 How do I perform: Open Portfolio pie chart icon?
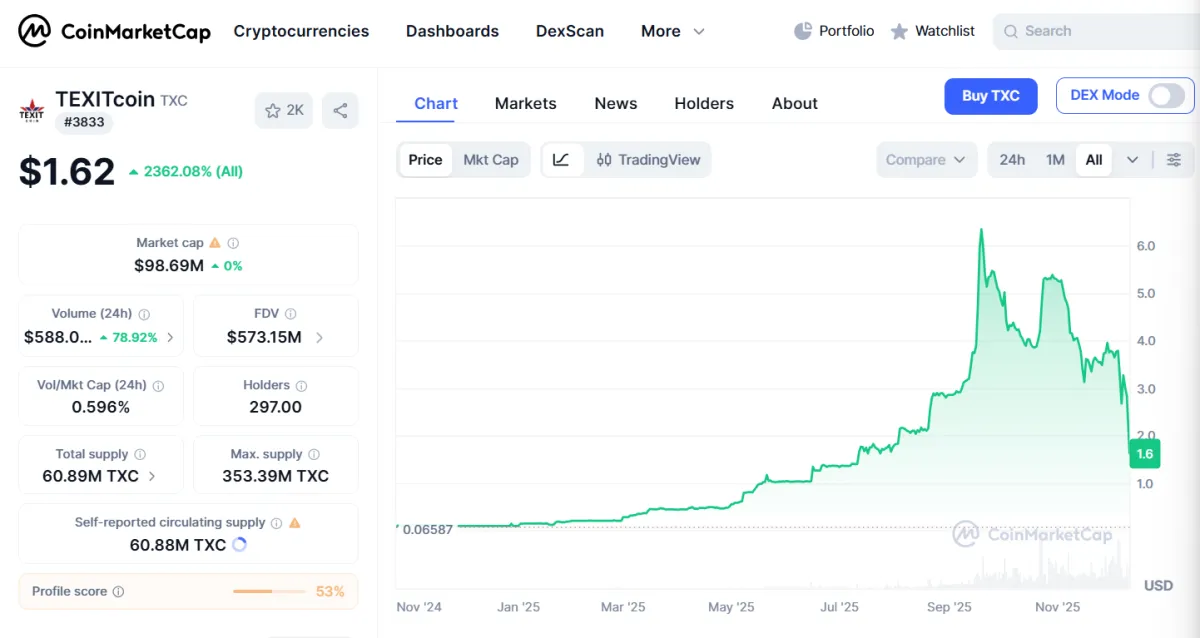point(803,31)
